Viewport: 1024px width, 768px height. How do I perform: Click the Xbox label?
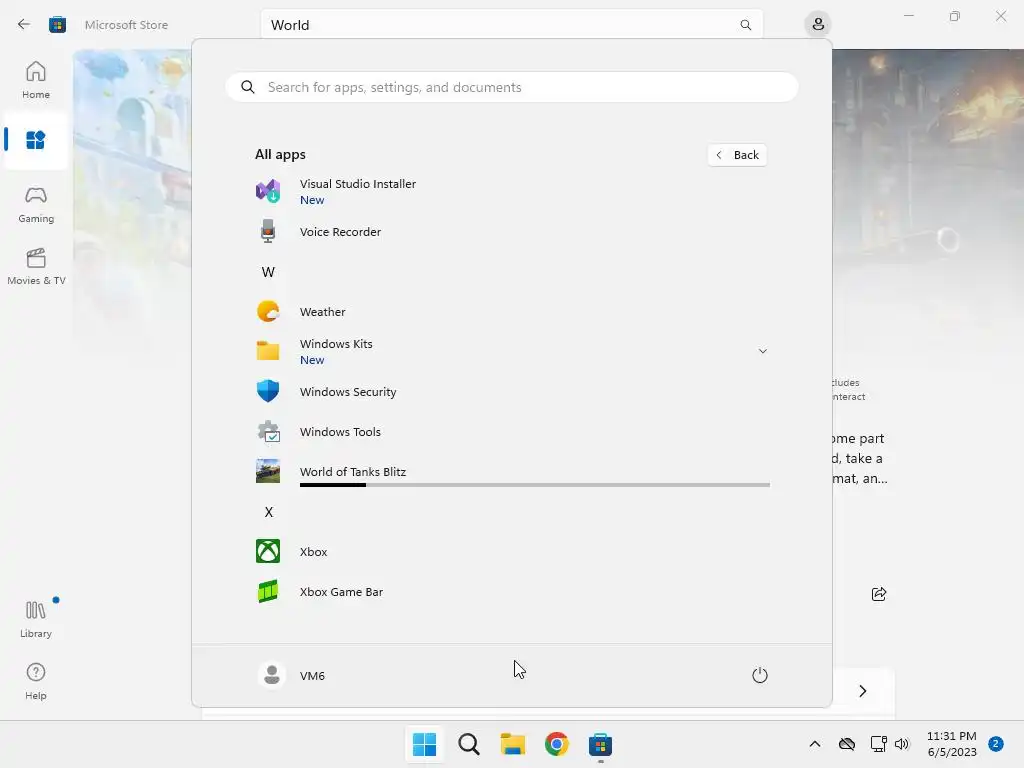point(313,552)
